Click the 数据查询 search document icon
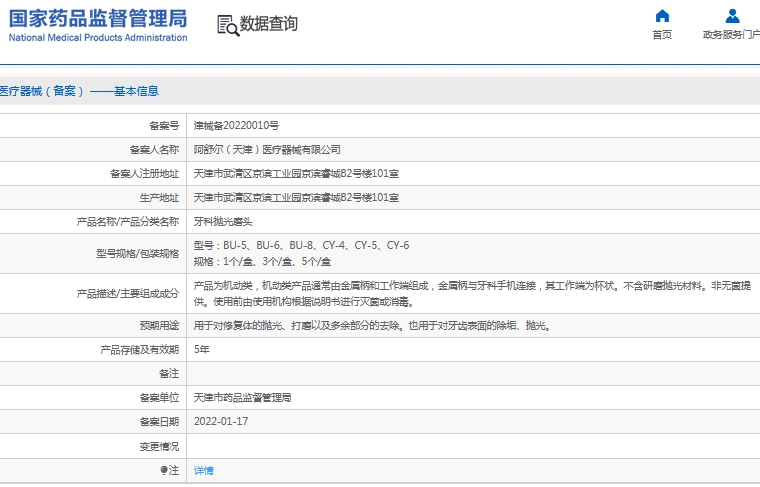Screen dimensions: 760x487 228,25
